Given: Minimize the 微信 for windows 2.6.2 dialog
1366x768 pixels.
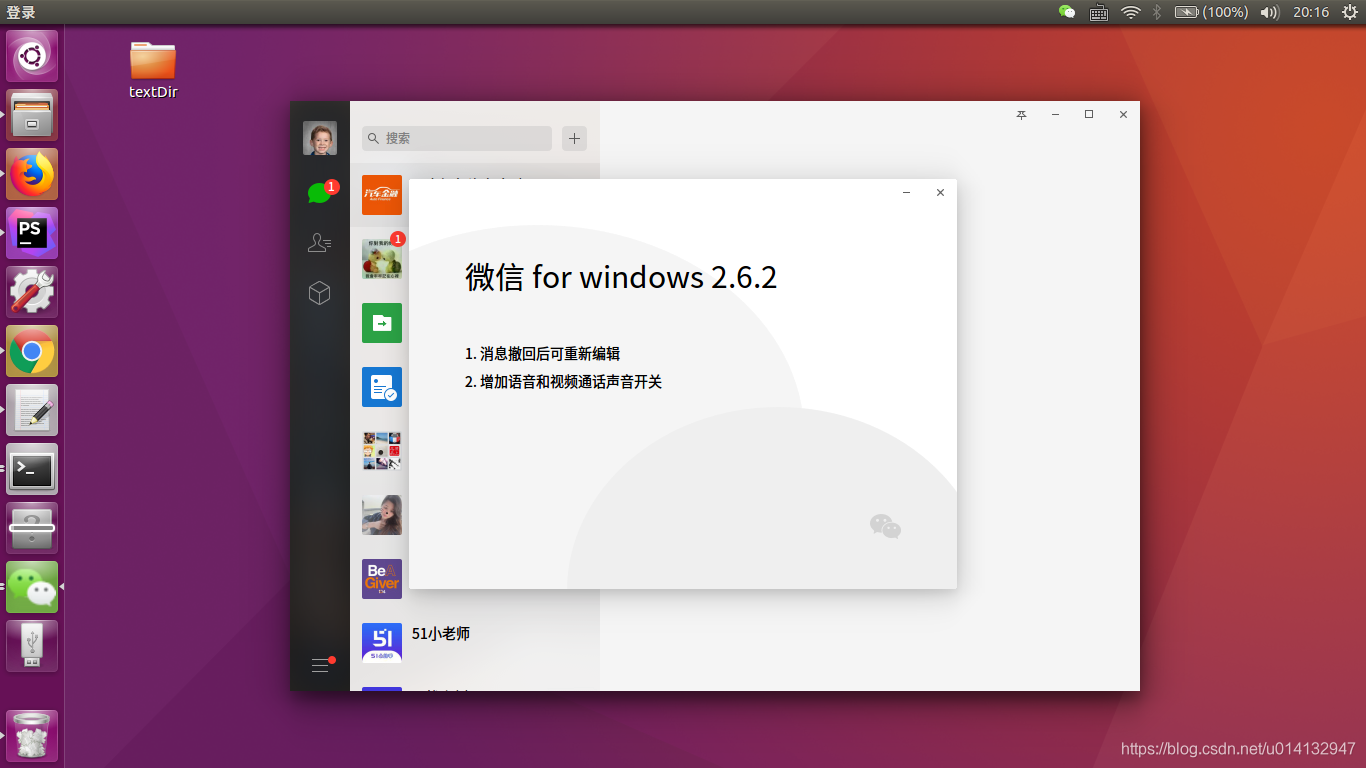Looking at the screenshot, I should click(906, 193).
